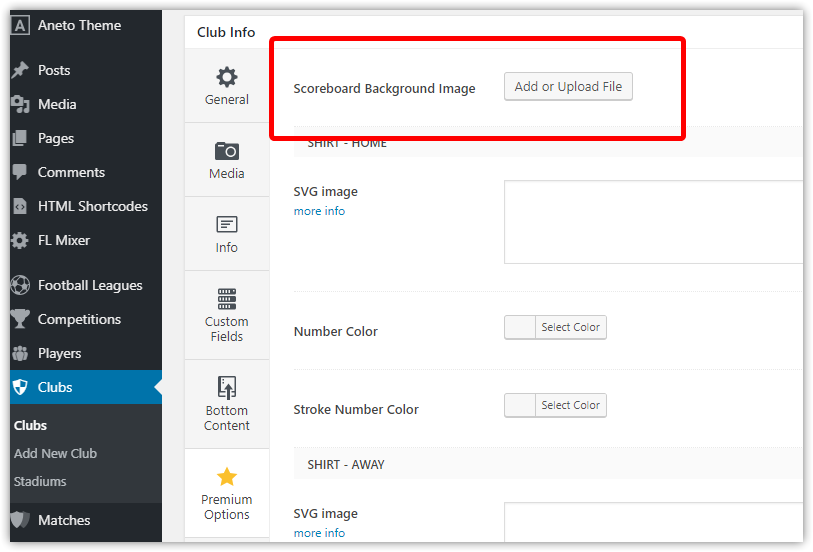The width and height of the screenshot is (813, 552).
Task: Click the Bottom Content icon
Action: point(227,388)
